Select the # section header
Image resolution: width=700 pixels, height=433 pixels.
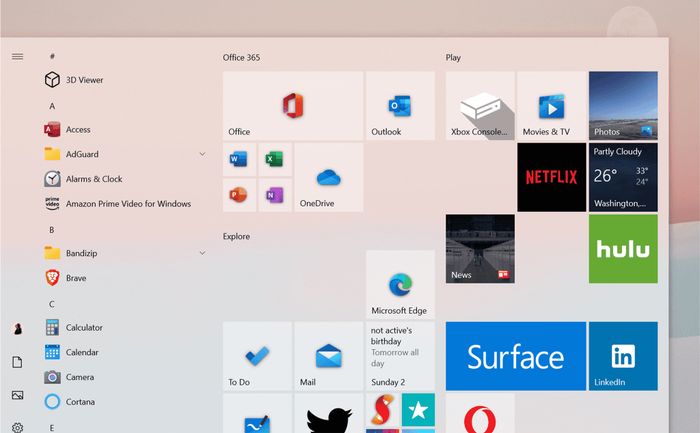click(x=52, y=56)
